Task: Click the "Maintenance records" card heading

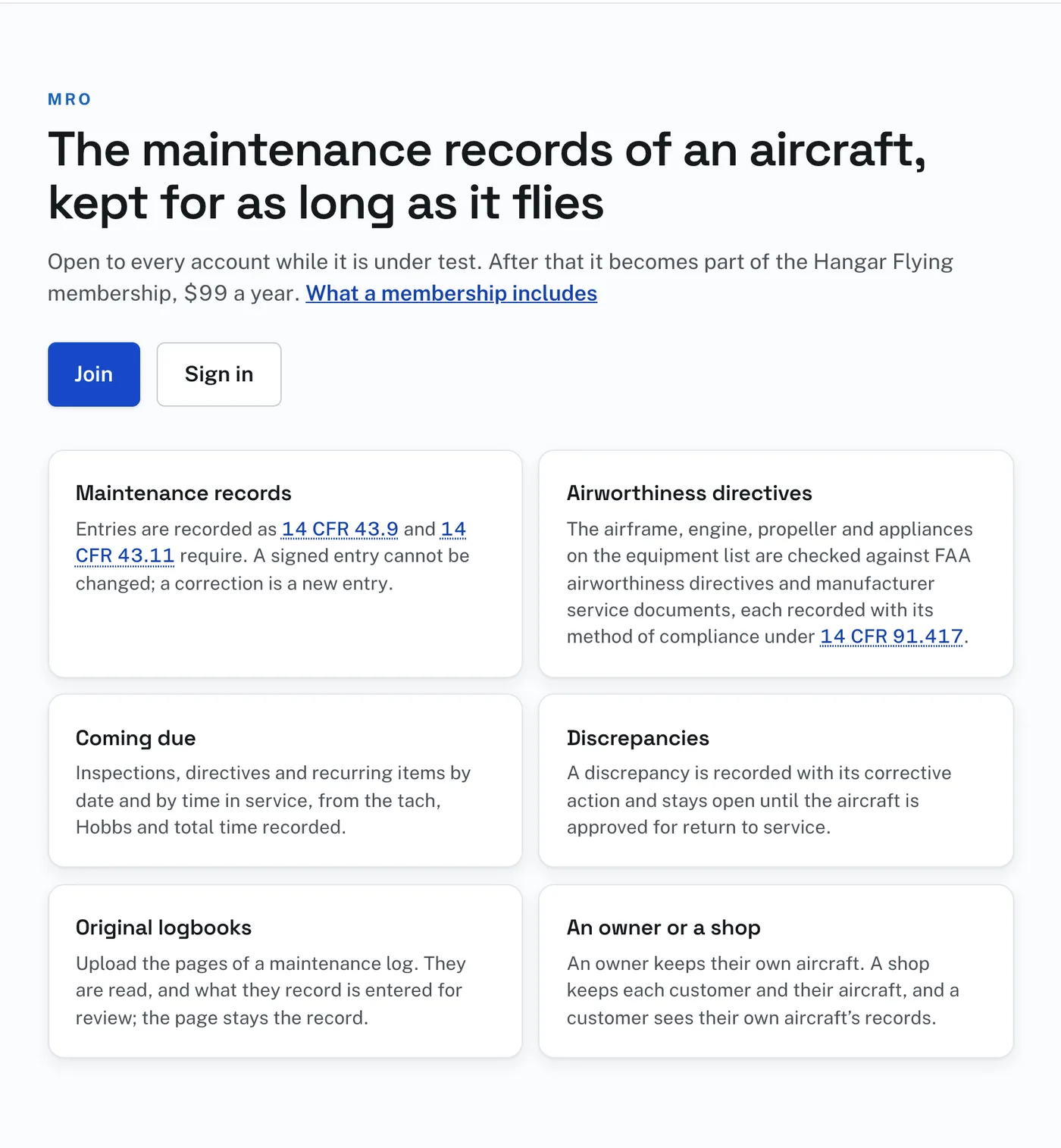Action: click(x=183, y=493)
